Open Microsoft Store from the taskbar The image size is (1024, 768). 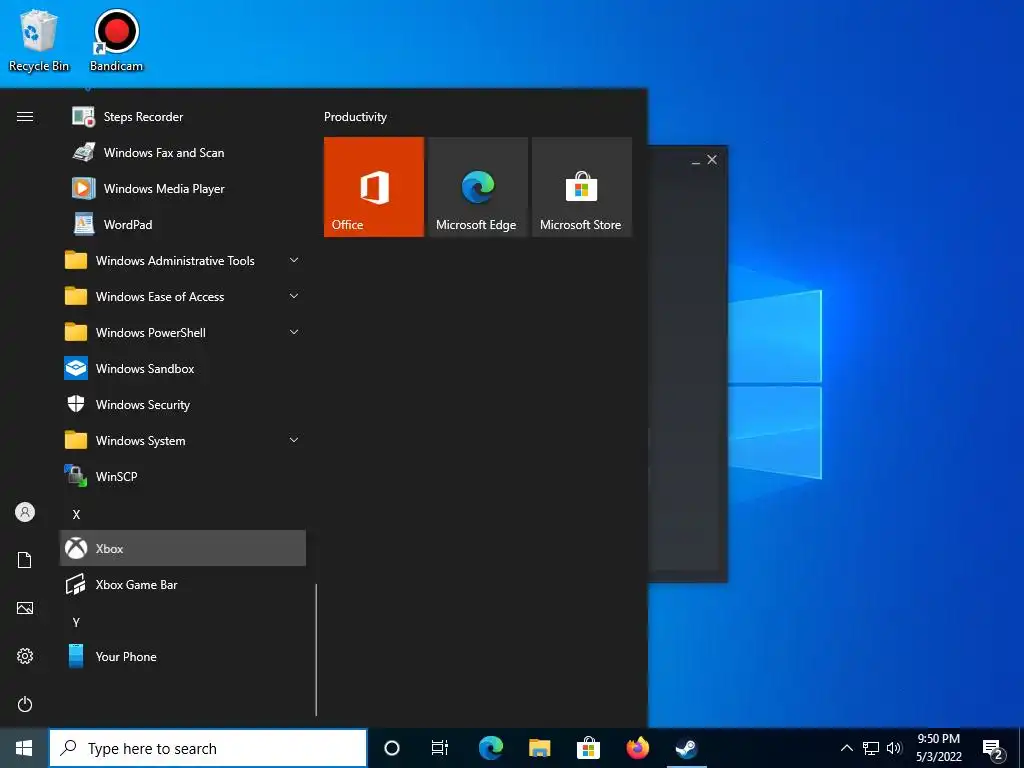[x=588, y=748]
